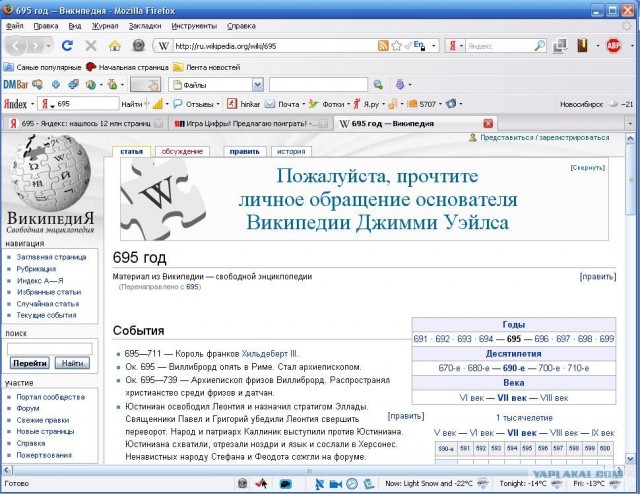Switch to the 695 - Яндекс search tab

coord(85,123)
